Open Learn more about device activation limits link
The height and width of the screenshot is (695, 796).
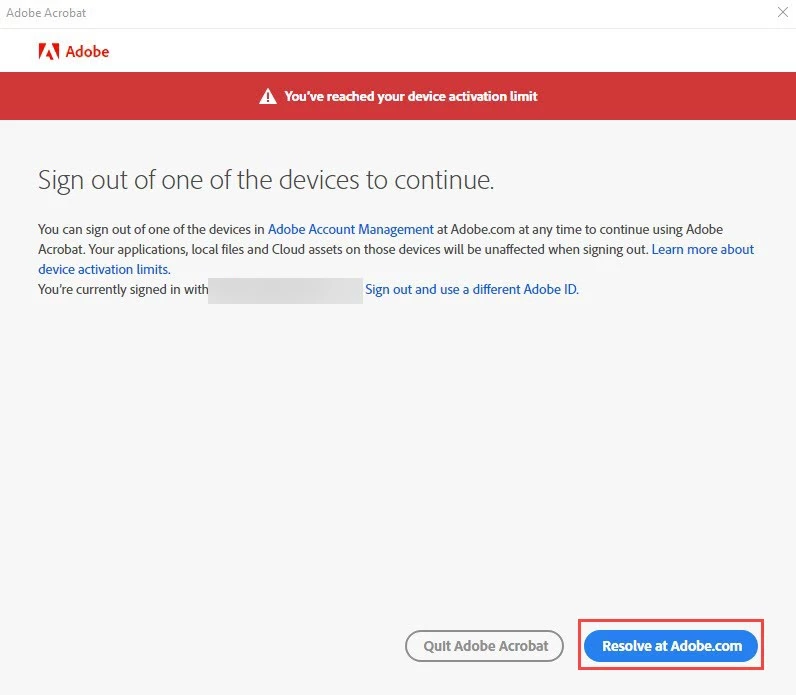(703, 250)
